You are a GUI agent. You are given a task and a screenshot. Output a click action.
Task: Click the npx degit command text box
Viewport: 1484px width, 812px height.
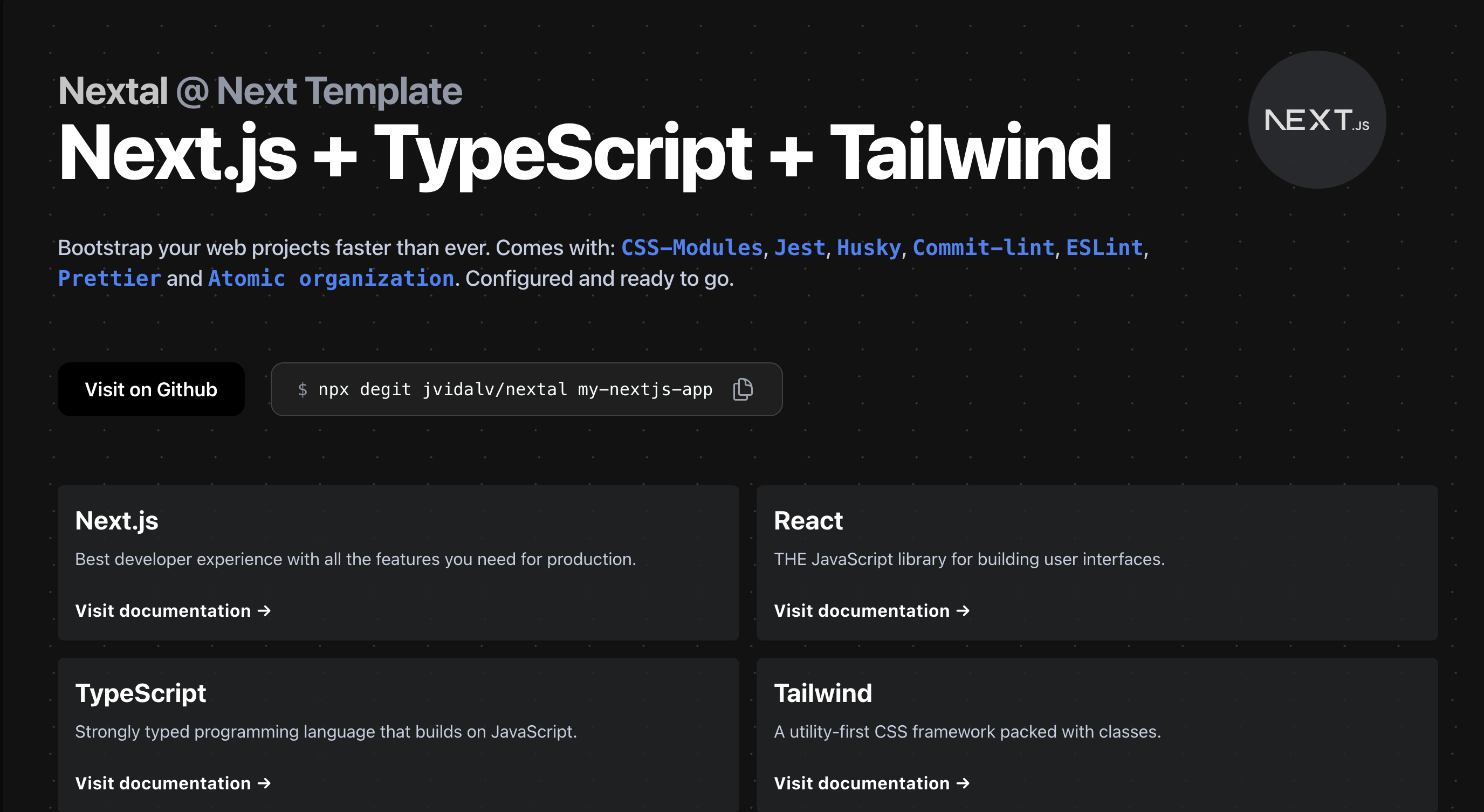click(514, 389)
